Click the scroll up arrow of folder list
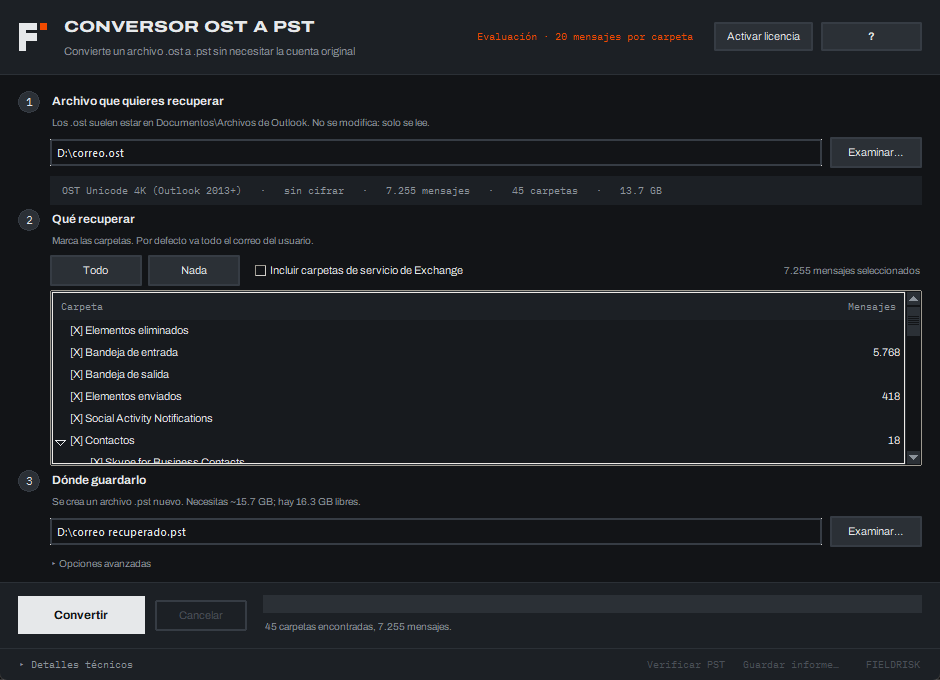The height and width of the screenshot is (680, 940). click(913, 299)
